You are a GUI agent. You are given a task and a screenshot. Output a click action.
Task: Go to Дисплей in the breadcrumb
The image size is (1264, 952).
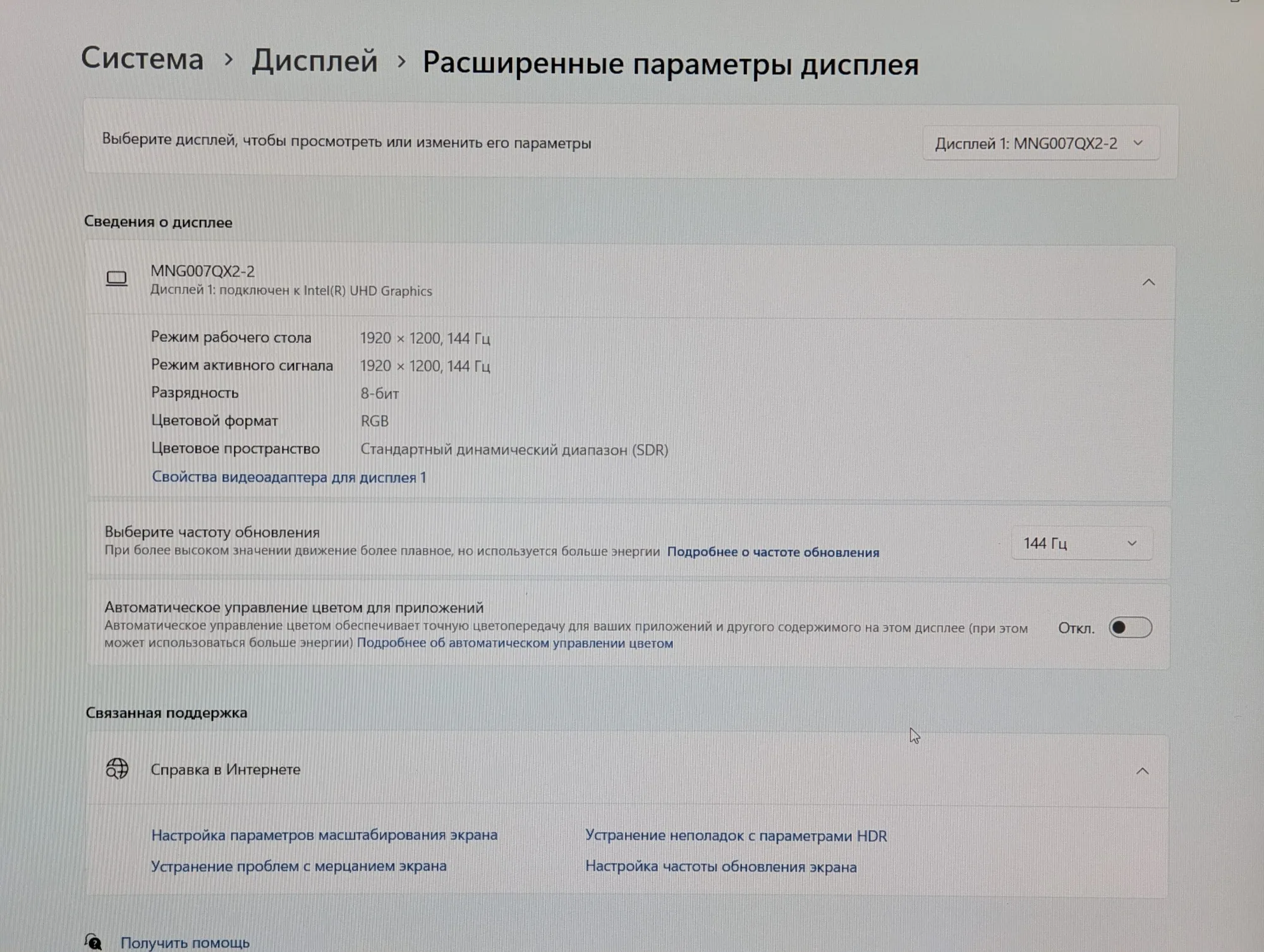(314, 61)
